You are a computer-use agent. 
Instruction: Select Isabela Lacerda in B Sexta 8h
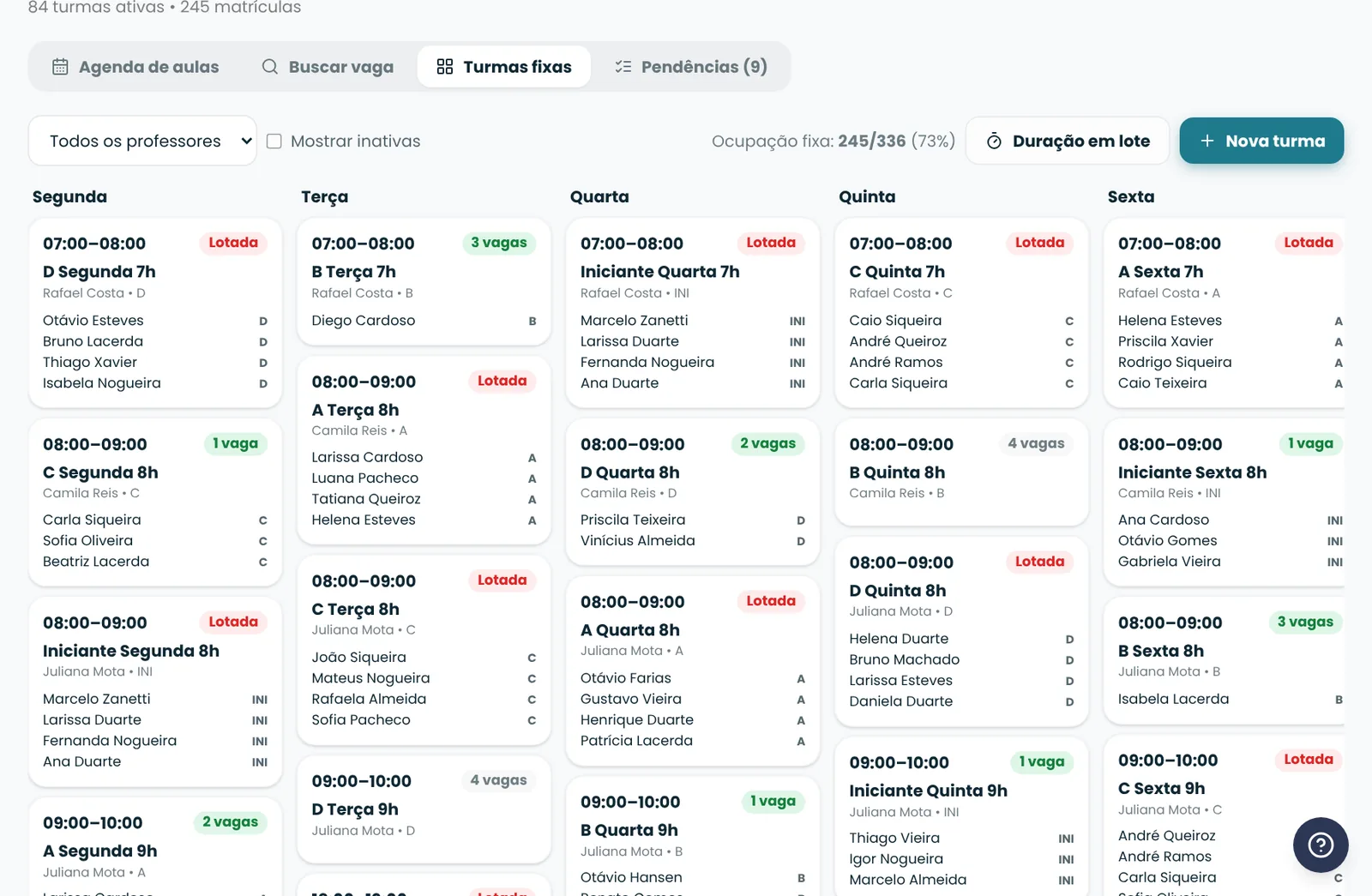point(1231,699)
